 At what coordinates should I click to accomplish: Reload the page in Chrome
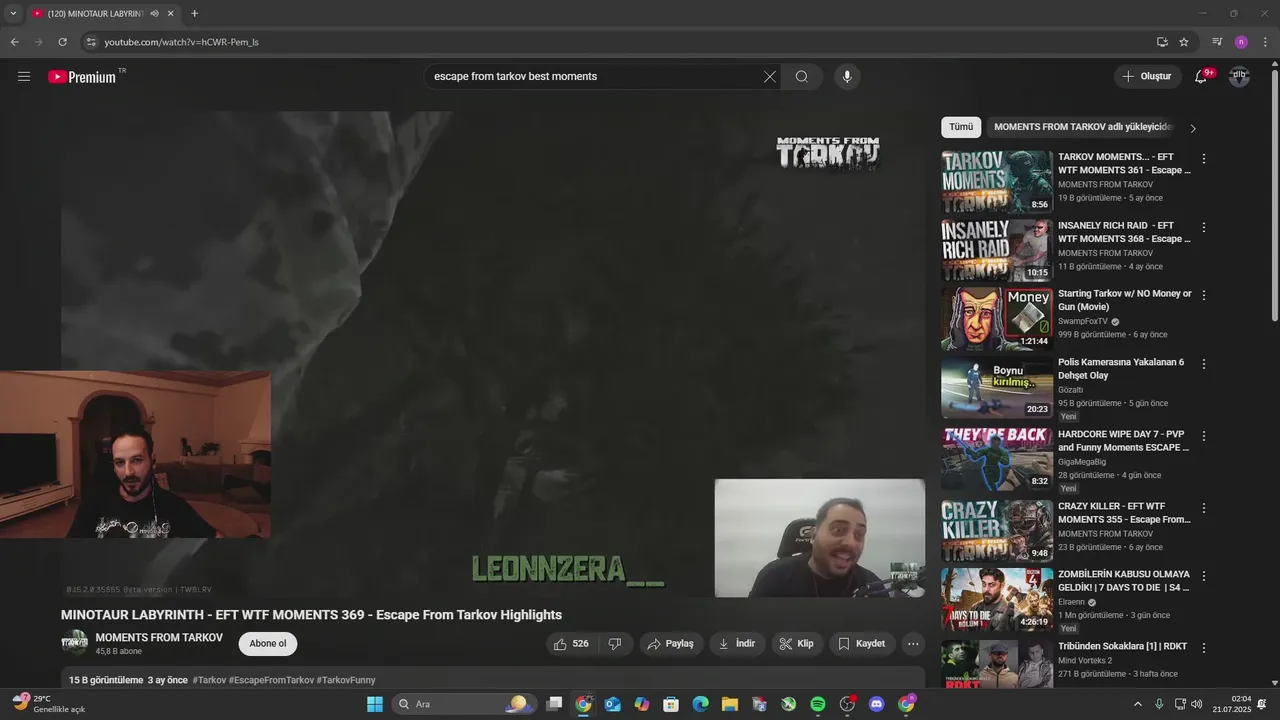coord(62,42)
